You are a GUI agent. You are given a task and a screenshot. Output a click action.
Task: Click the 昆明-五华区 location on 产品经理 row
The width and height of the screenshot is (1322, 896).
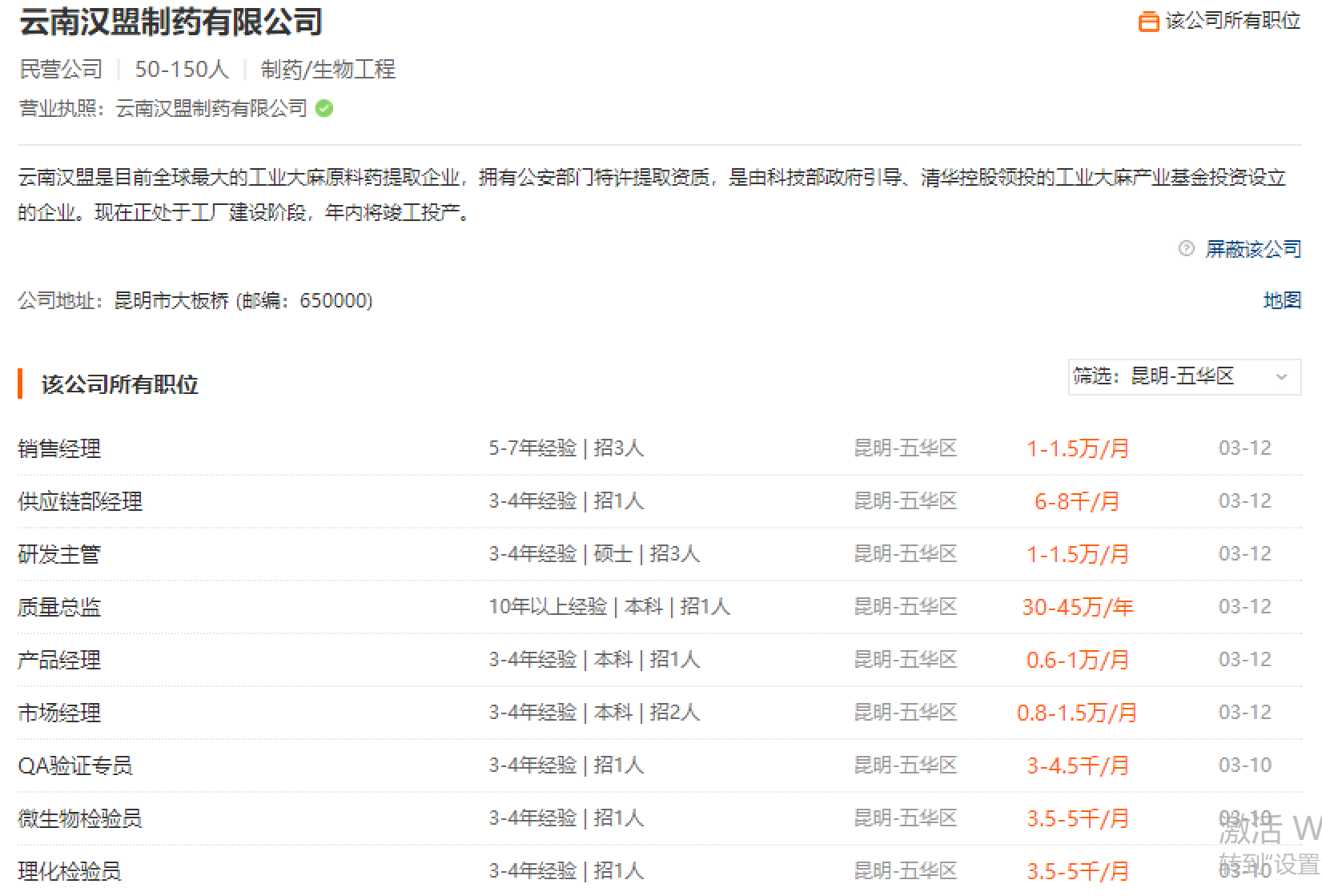coord(906,660)
